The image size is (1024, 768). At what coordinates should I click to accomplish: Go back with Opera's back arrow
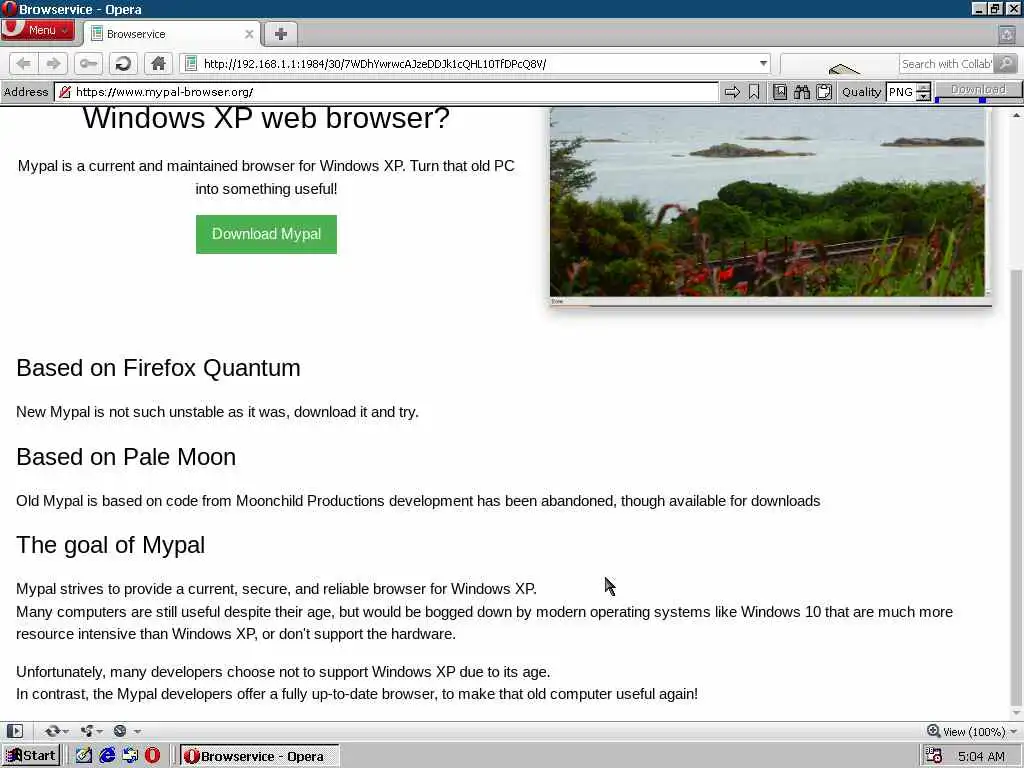(x=24, y=63)
